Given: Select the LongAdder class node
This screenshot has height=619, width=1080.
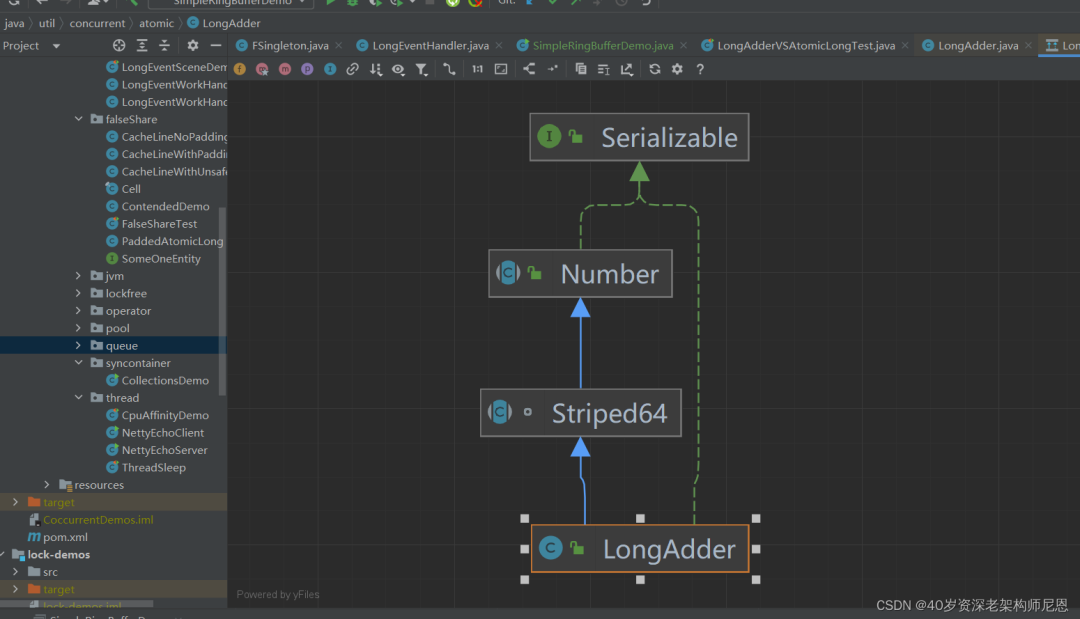Looking at the screenshot, I should point(640,548).
